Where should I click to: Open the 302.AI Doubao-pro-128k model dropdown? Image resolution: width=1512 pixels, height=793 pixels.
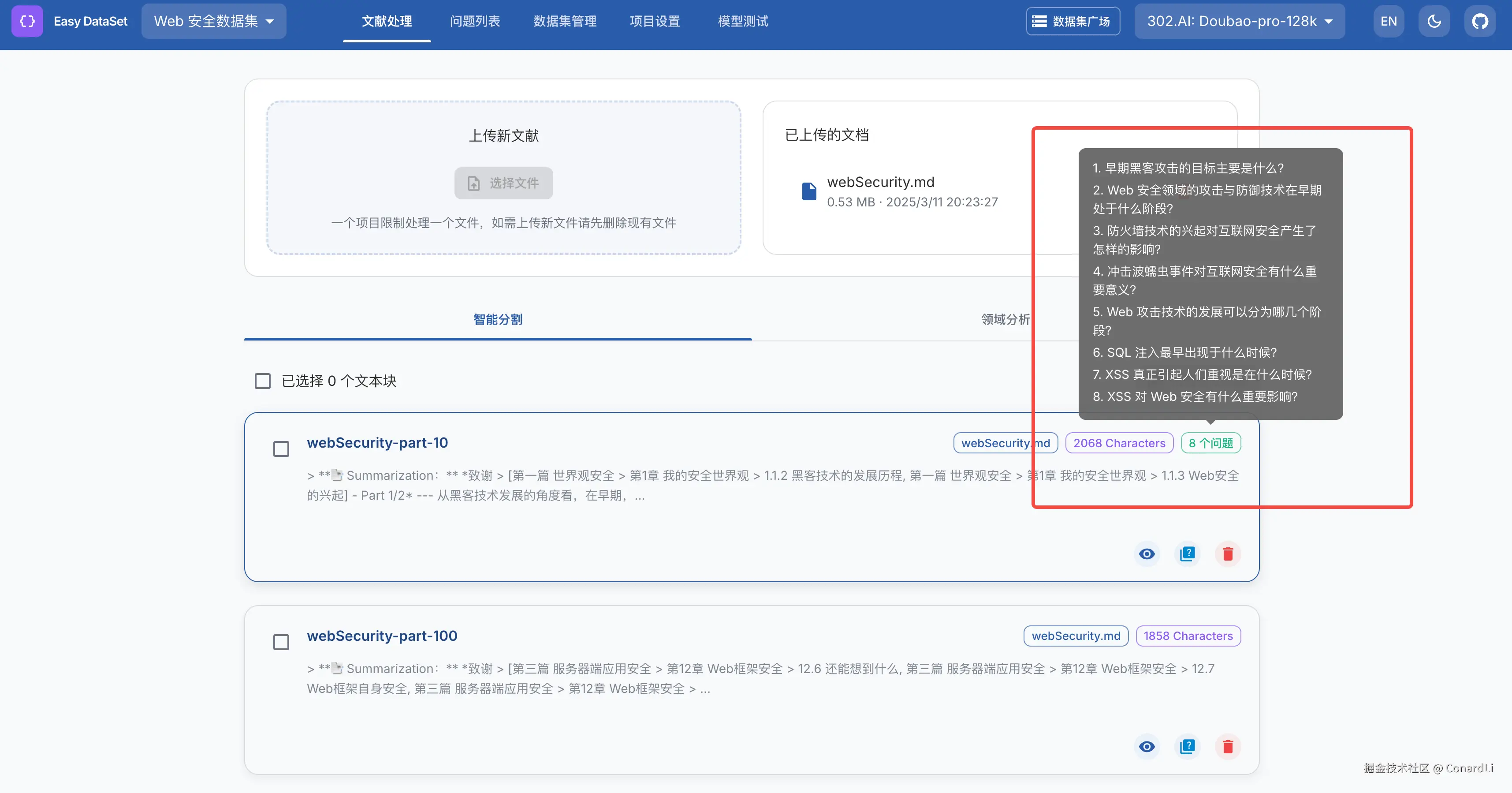pyautogui.click(x=1240, y=21)
